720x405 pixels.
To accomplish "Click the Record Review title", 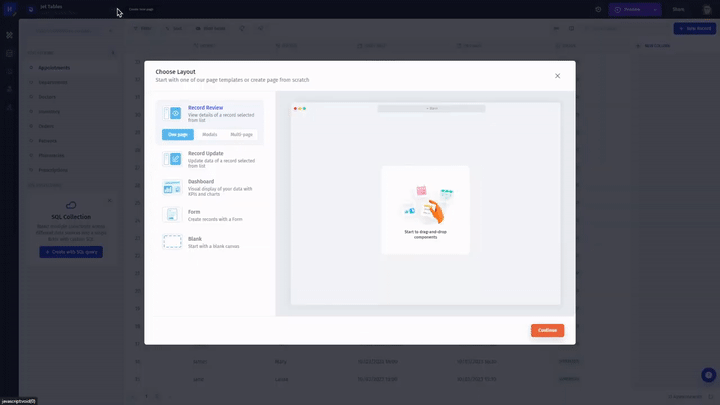I will (205, 107).
